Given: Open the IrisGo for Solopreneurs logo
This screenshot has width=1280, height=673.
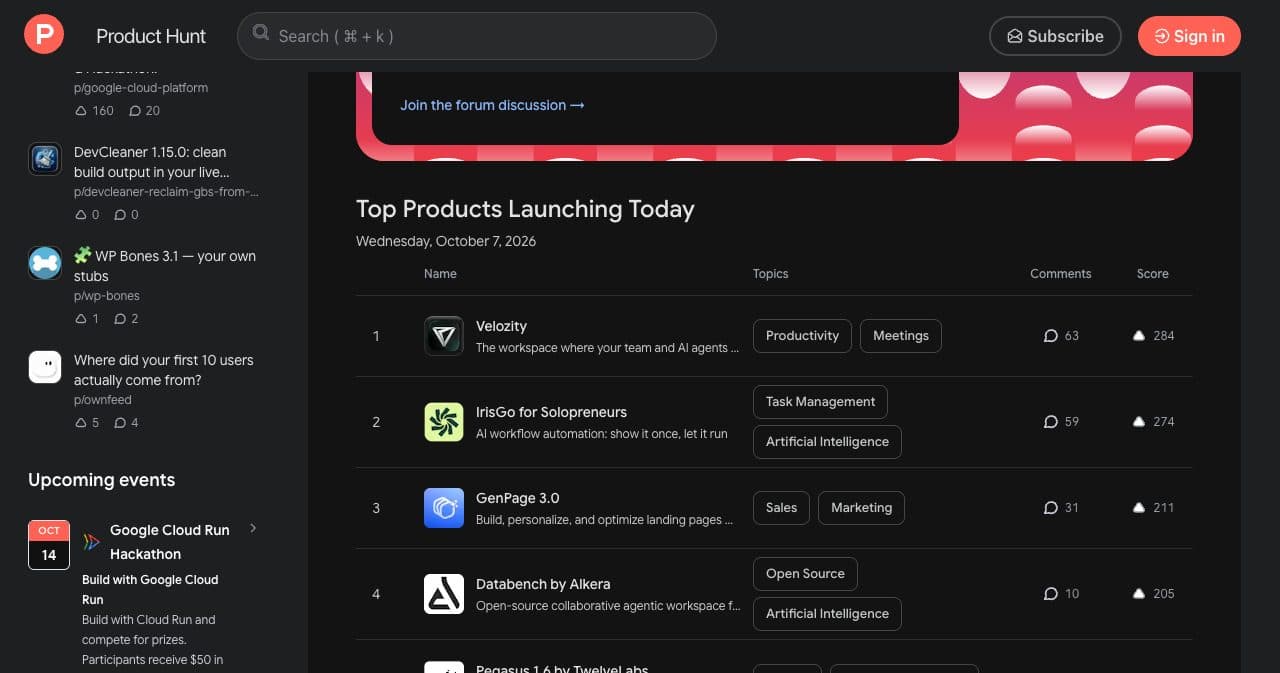Looking at the screenshot, I should pos(444,422).
